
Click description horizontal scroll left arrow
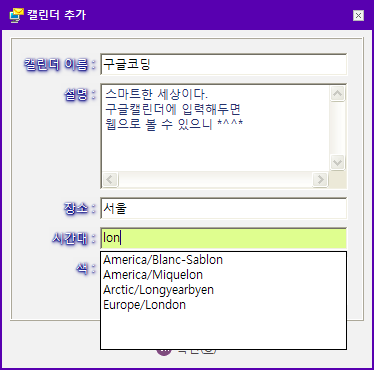click(110, 179)
